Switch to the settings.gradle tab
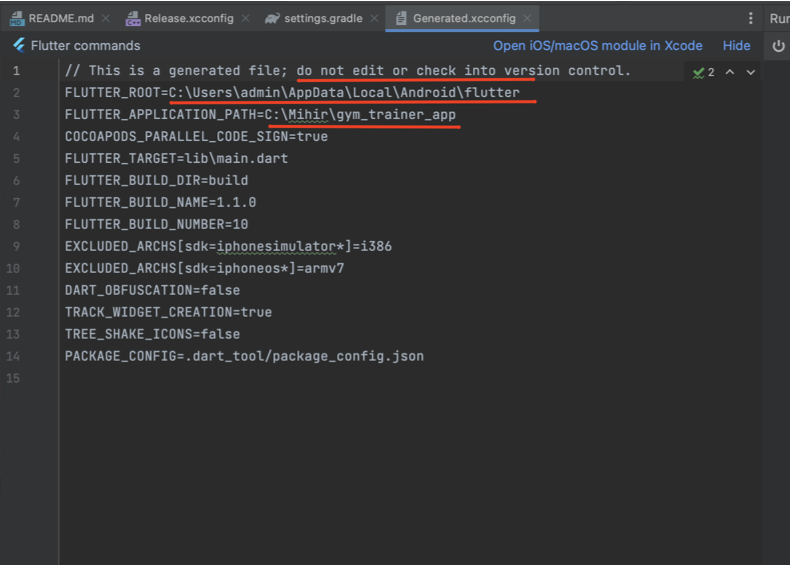 click(323, 18)
